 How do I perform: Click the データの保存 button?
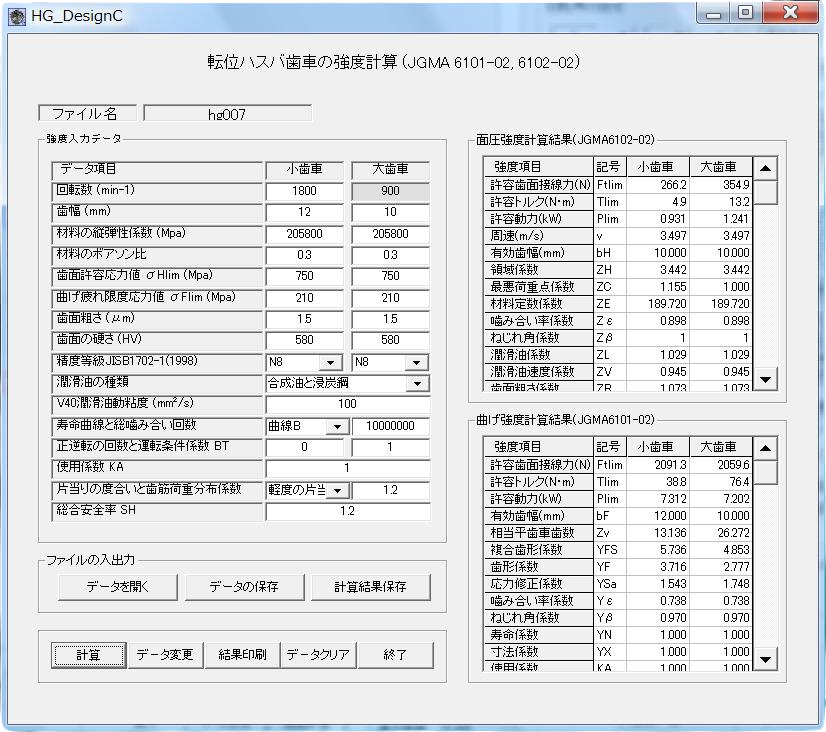coord(243,586)
